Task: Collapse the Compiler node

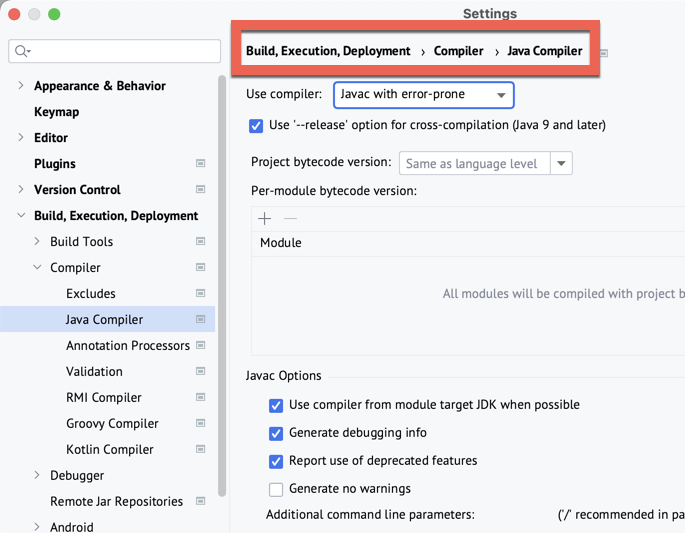Action: (37, 267)
